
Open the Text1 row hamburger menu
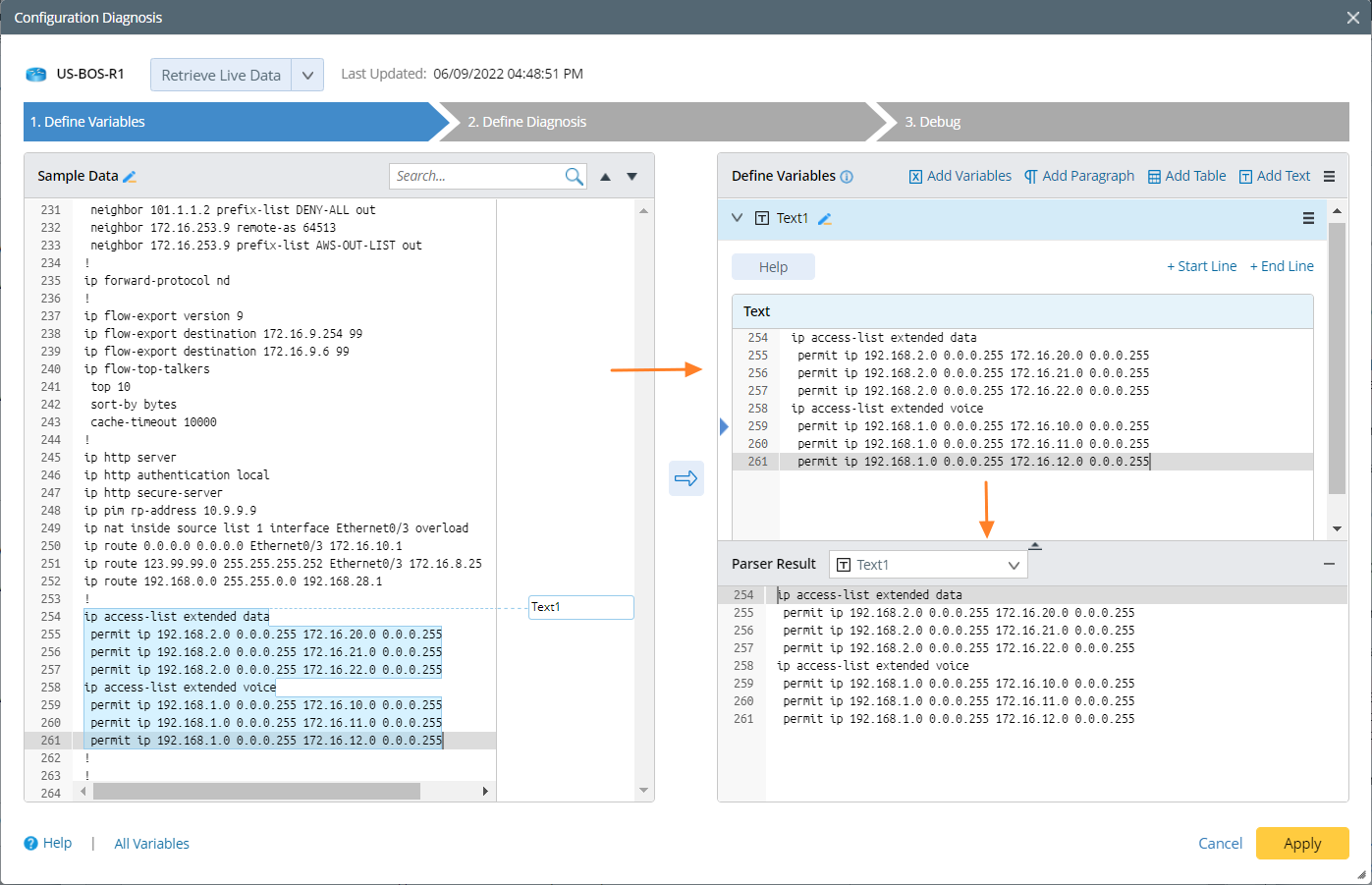tap(1308, 218)
